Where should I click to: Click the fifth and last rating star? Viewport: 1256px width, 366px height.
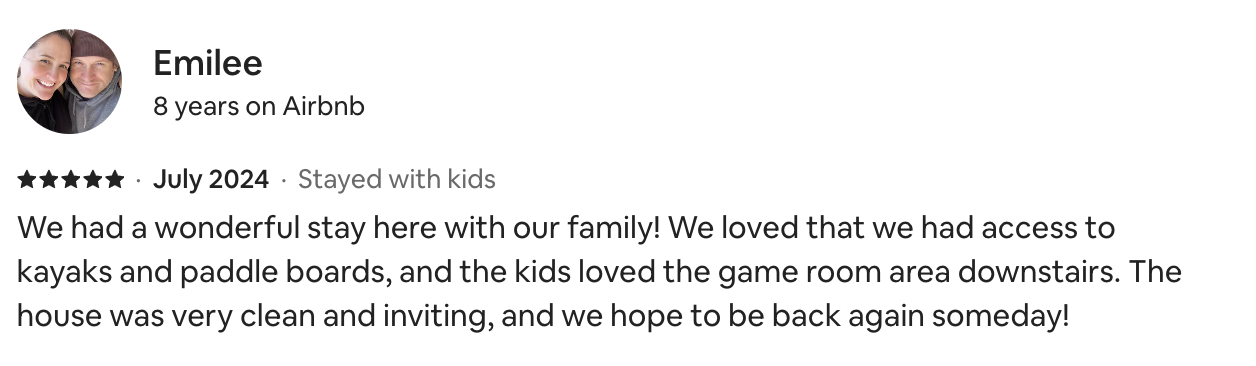tap(115, 180)
